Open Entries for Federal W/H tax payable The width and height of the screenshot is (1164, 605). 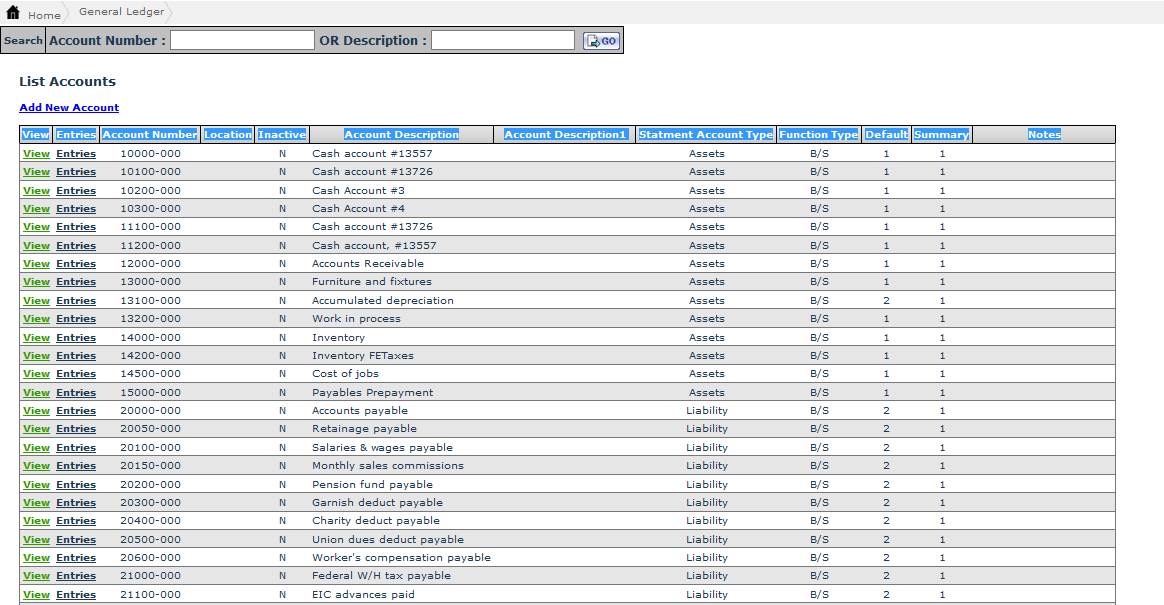pyautogui.click(x=76, y=576)
